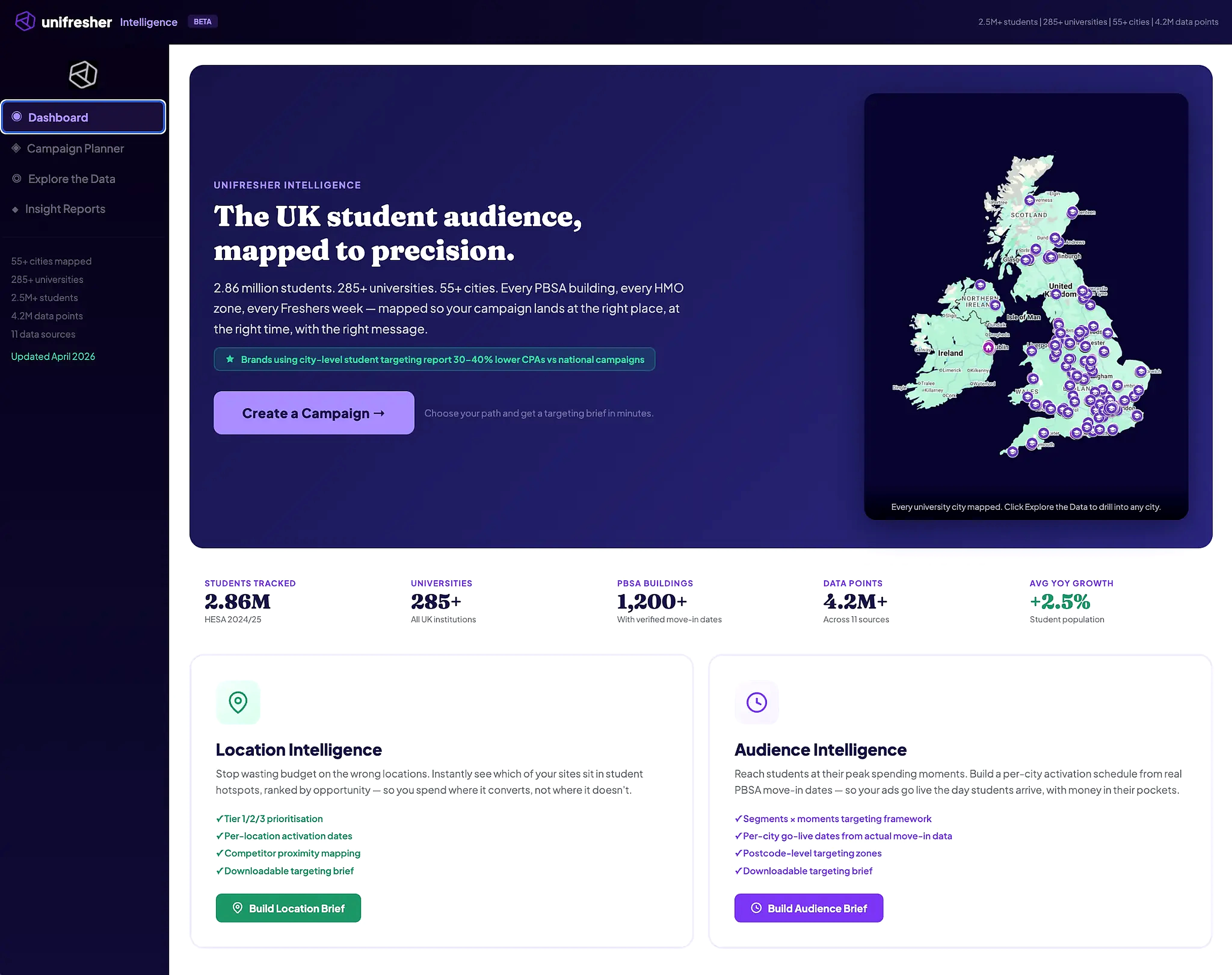The width and height of the screenshot is (1232, 975).
Task: Click '2.5M+ students' in sidebar
Action: [45, 297]
